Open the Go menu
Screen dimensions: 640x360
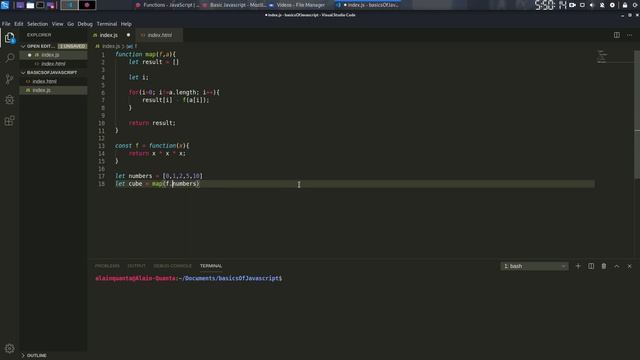click(71, 24)
